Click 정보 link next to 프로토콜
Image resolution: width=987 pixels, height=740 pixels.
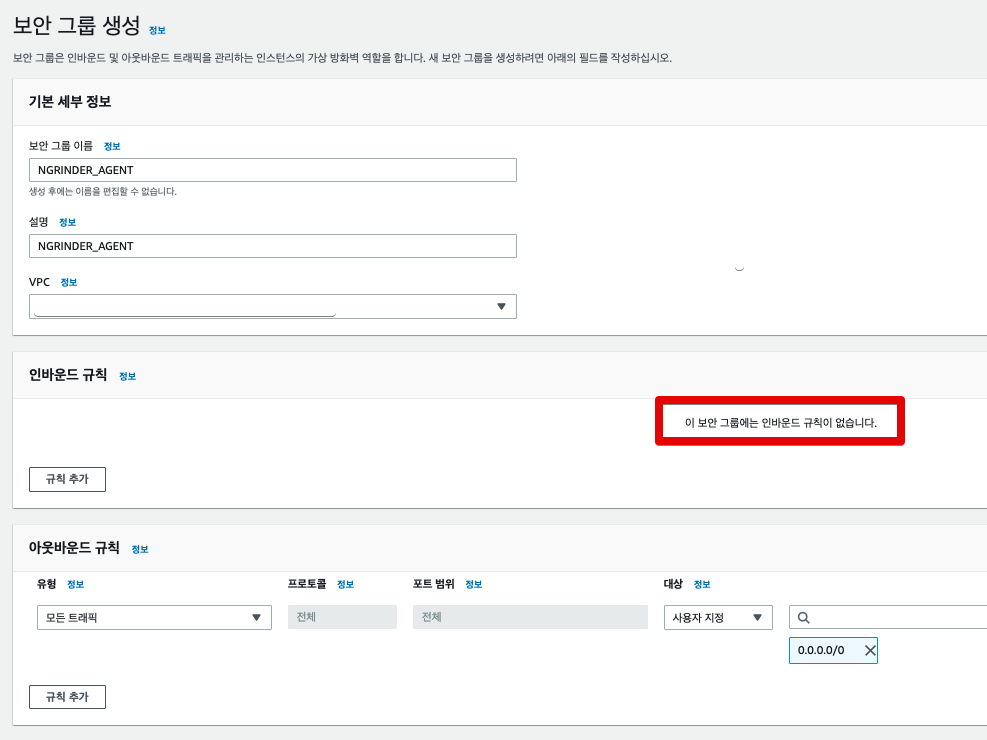[346, 585]
